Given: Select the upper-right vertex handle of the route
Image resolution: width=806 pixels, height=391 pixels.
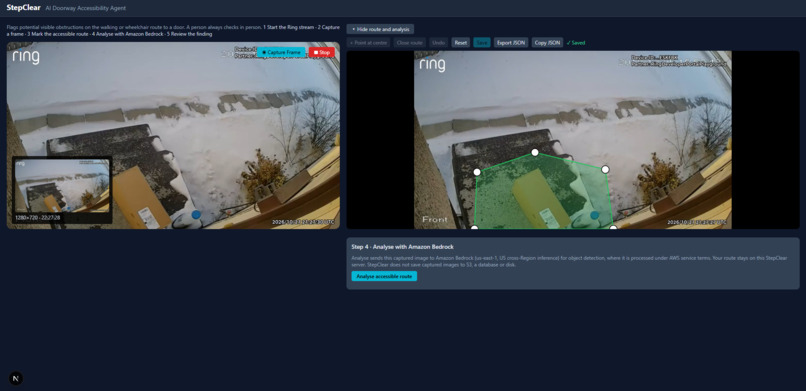Looking at the screenshot, I should tap(605, 170).
